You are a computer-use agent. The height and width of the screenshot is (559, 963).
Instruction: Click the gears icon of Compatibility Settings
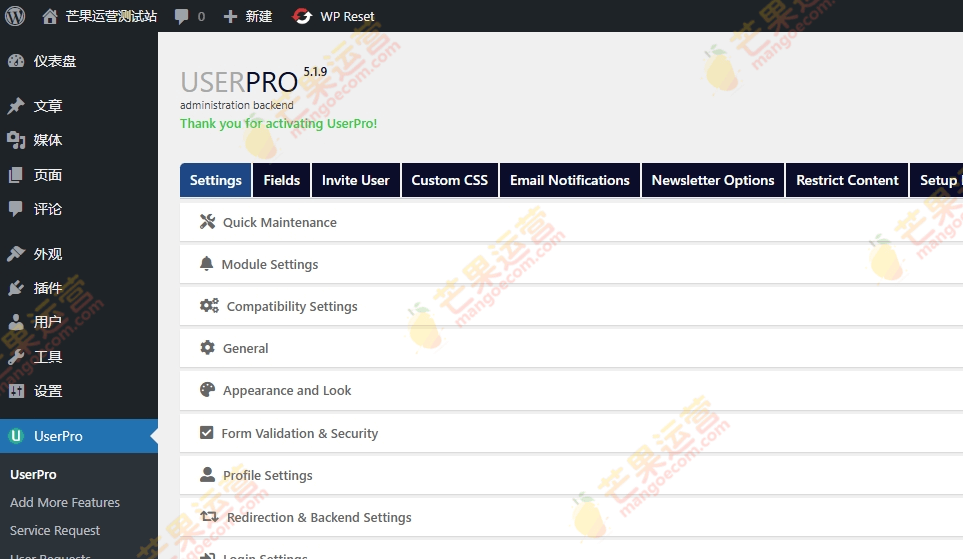[x=209, y=305]
